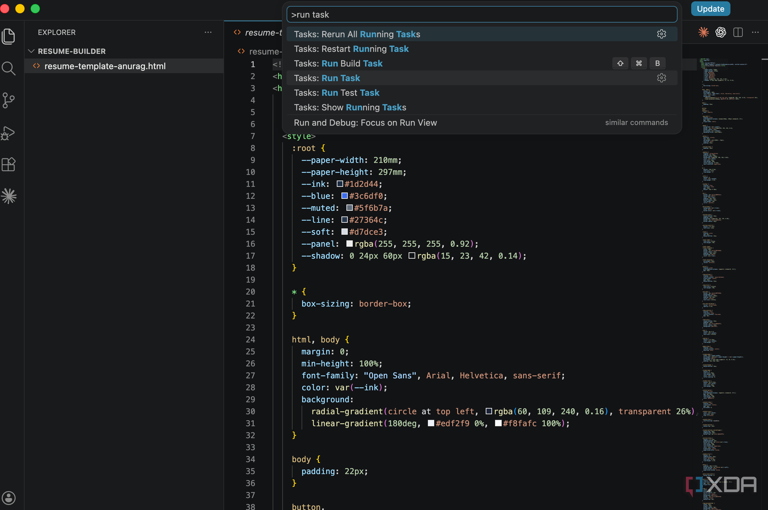Click the gear icon for Tasks: Run Task

coord(661,78)
